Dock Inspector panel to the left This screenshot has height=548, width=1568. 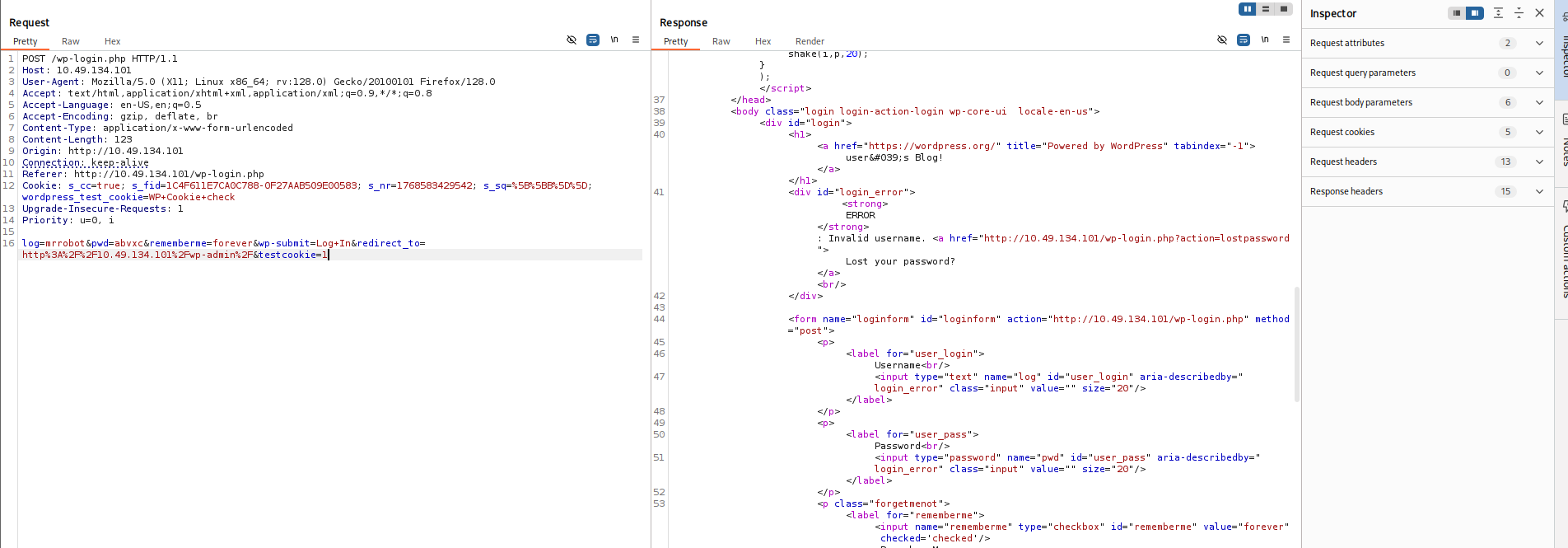tap(1457, 13)
